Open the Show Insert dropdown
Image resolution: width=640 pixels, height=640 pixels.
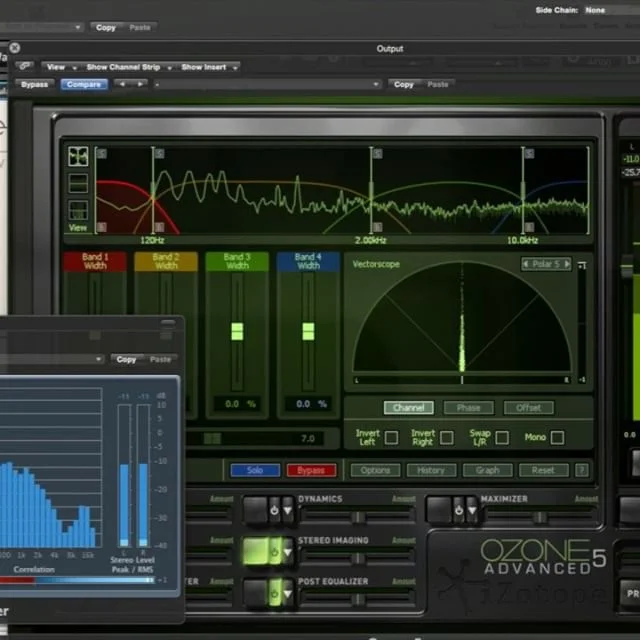coord(209,67)
